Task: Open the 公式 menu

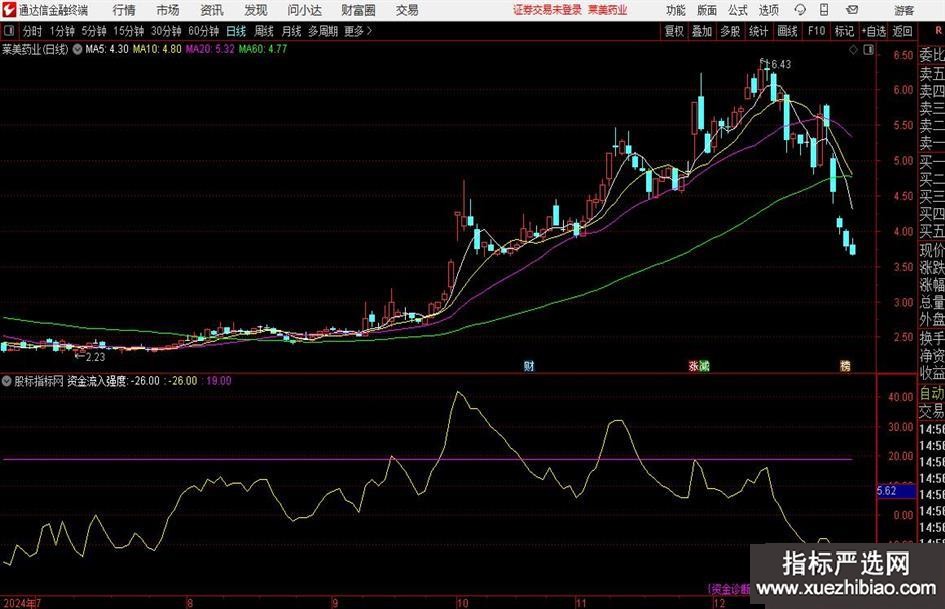Action: pos(738,10)
